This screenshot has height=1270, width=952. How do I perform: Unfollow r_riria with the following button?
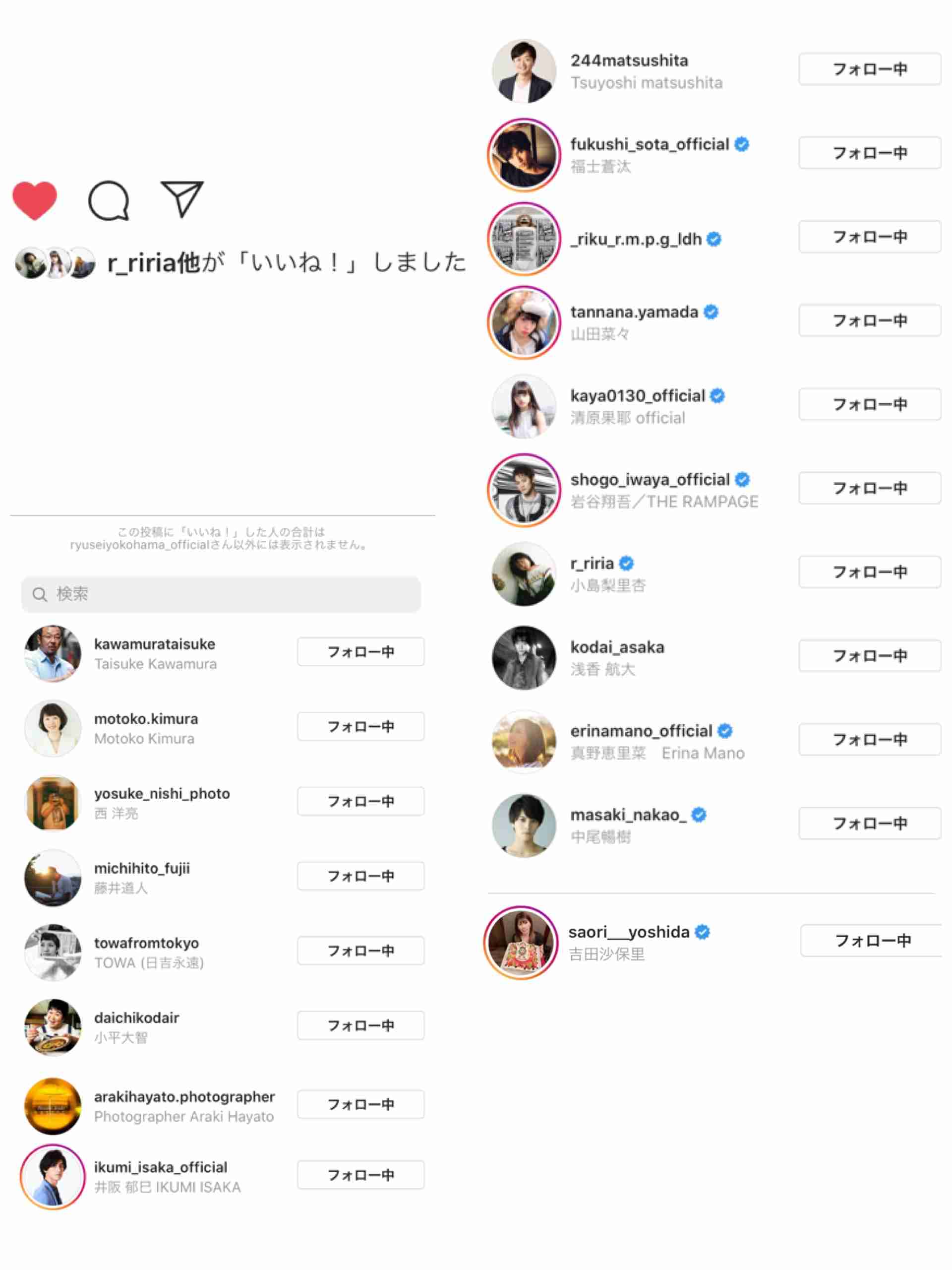(x=870, y=572)
